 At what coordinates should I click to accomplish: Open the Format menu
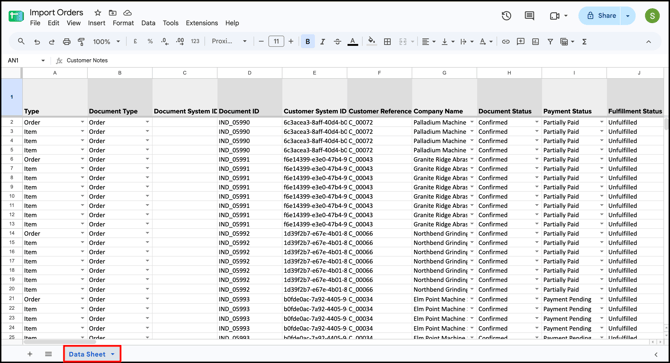123,23
